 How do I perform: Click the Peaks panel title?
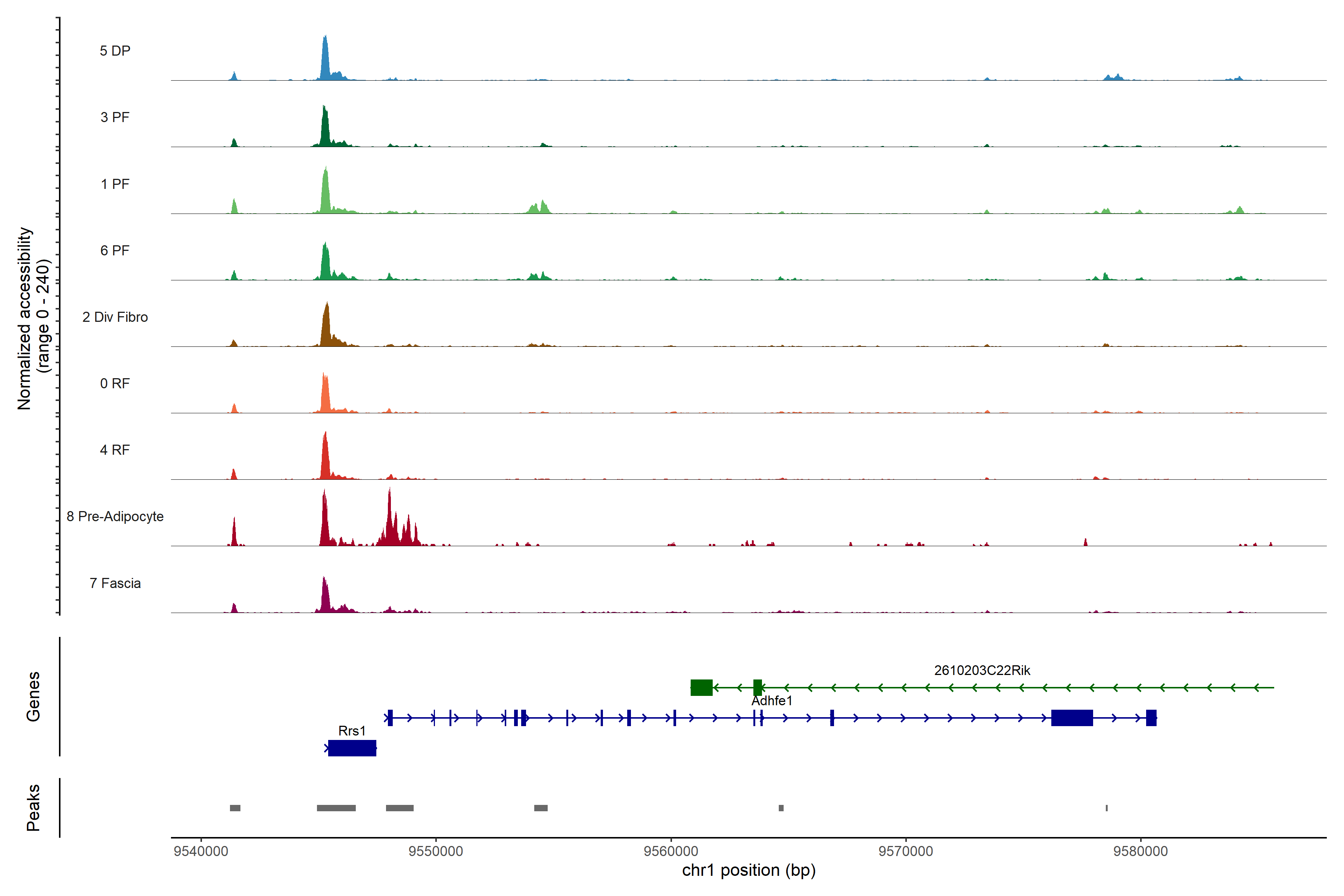click(33, 808)
